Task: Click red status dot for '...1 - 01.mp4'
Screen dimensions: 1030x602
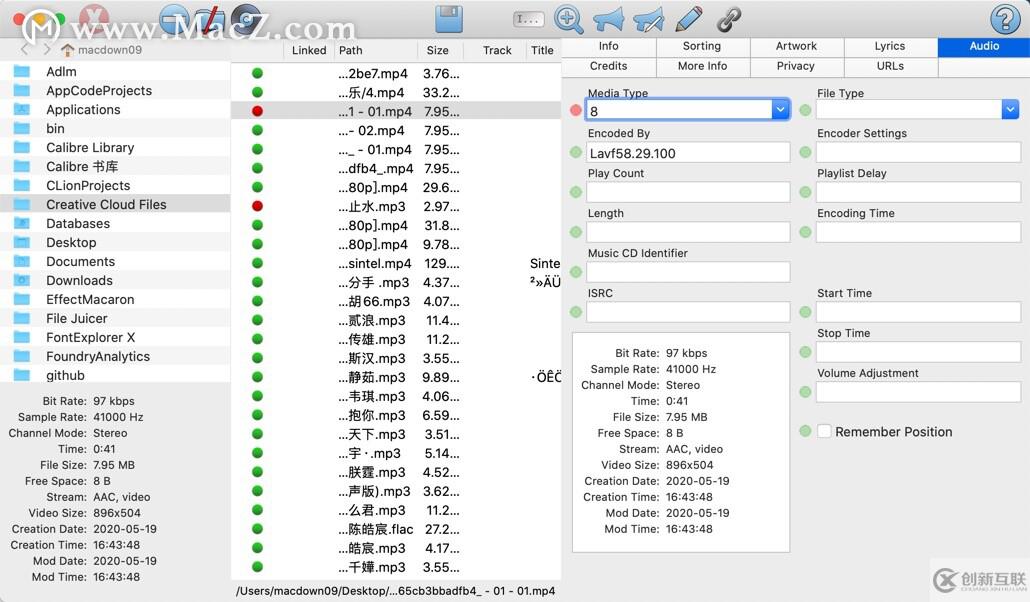Action: coord(258,111)
